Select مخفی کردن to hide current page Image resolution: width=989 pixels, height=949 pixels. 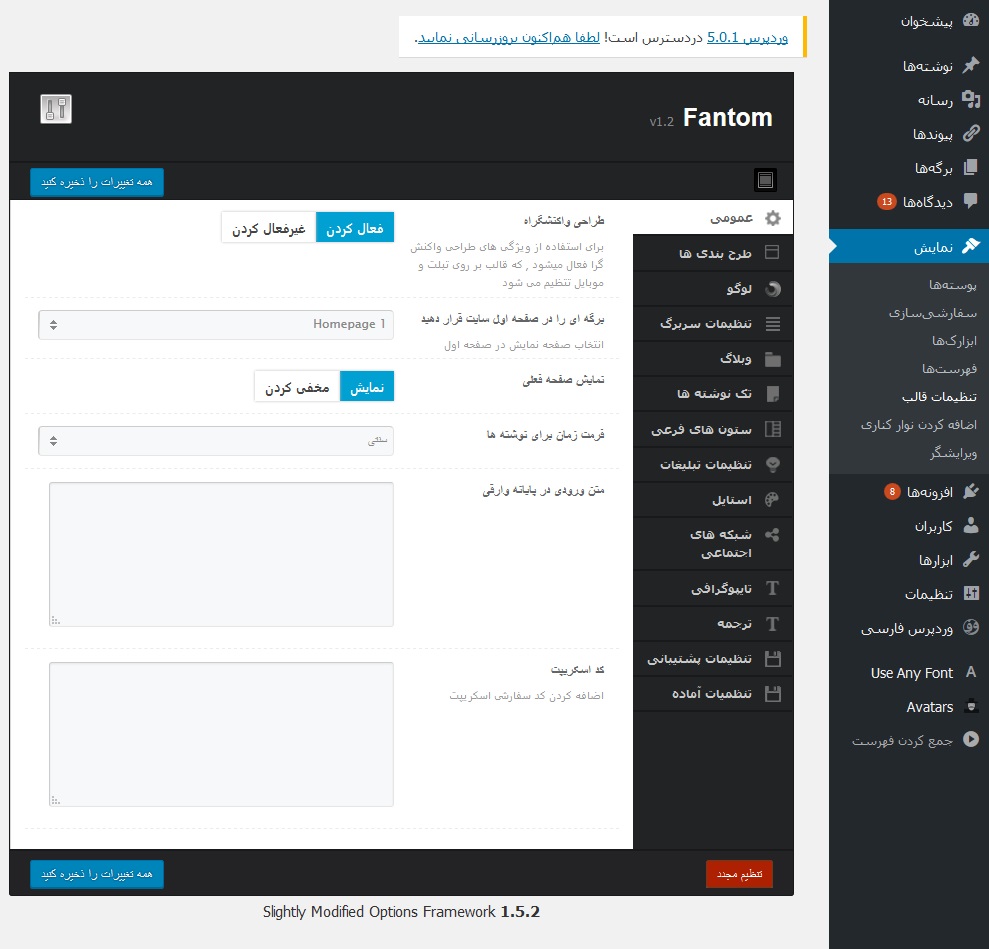coord(296,387)
